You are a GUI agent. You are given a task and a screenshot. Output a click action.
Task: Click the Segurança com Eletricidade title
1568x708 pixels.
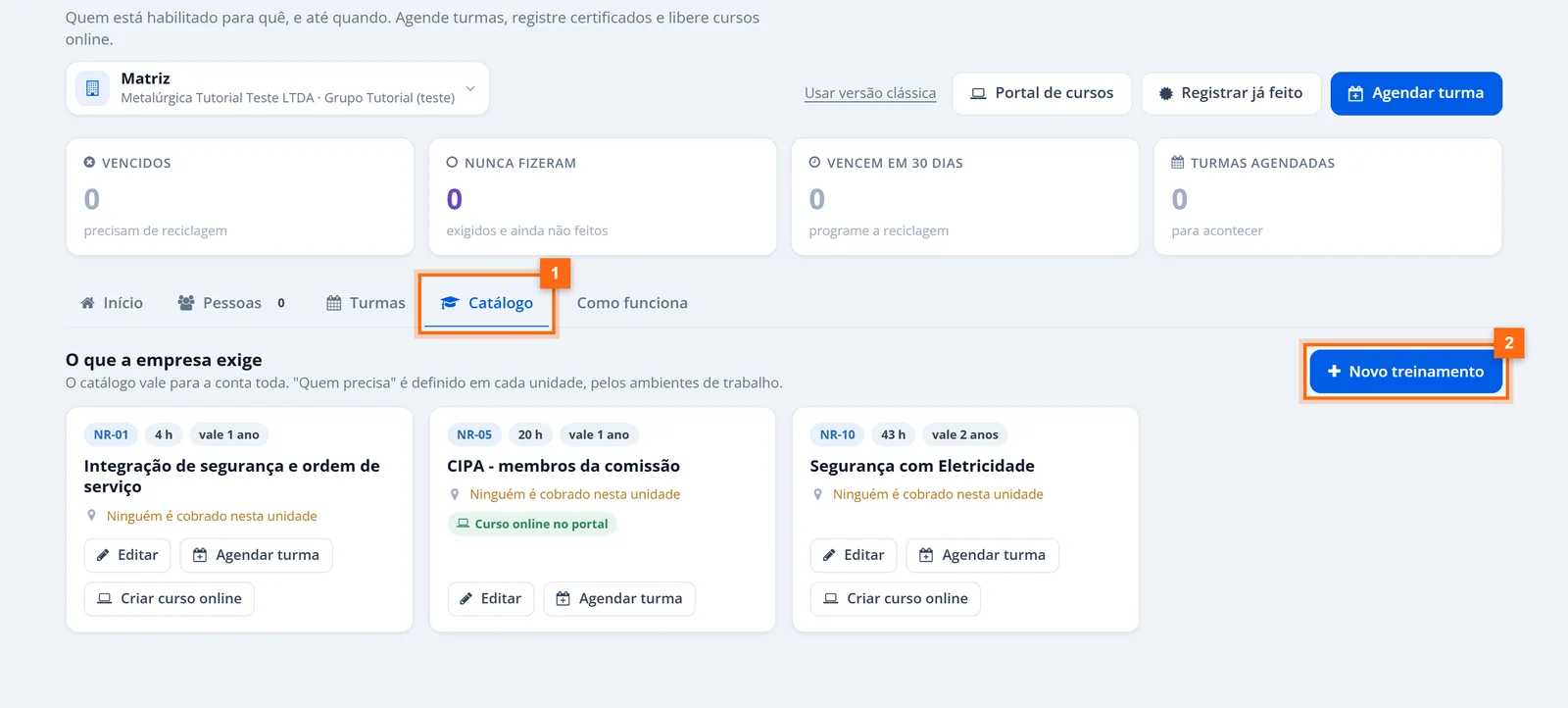(x=922, y=466)
